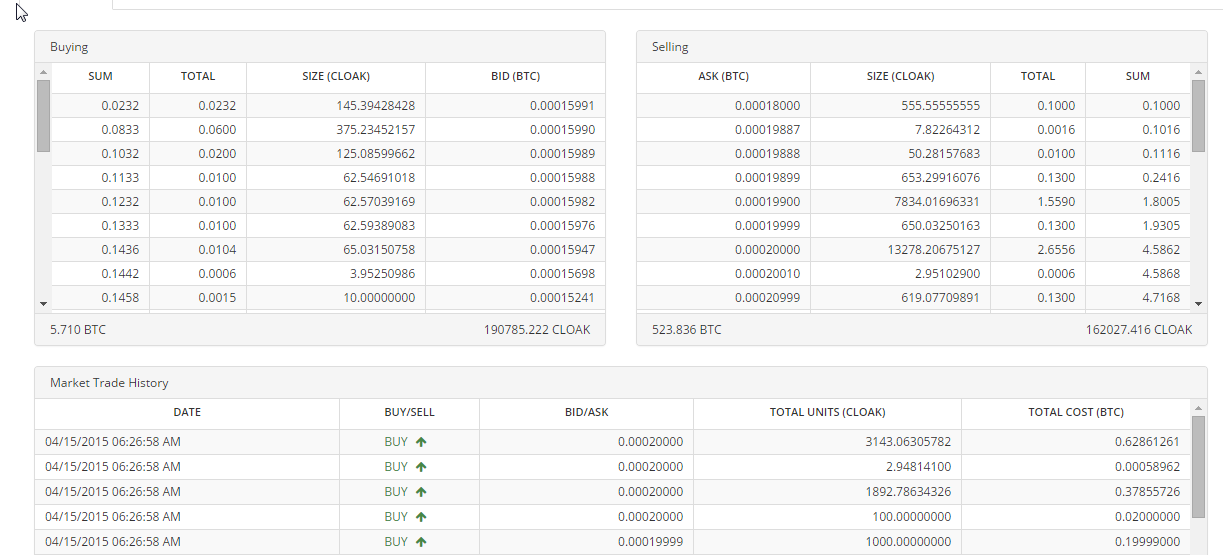Click the BID (BTC) column header

click(515, 76)
